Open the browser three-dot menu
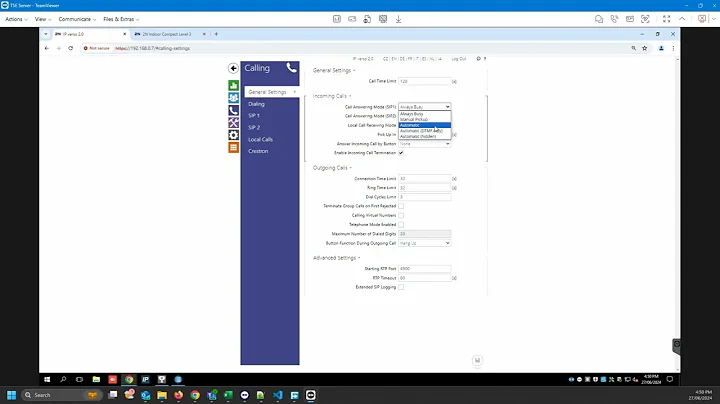720x404 pixels. 673,48
